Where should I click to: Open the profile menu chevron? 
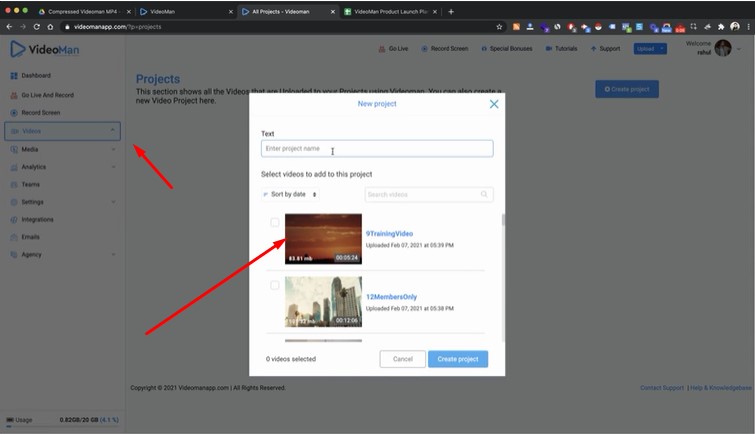[739, 49]
